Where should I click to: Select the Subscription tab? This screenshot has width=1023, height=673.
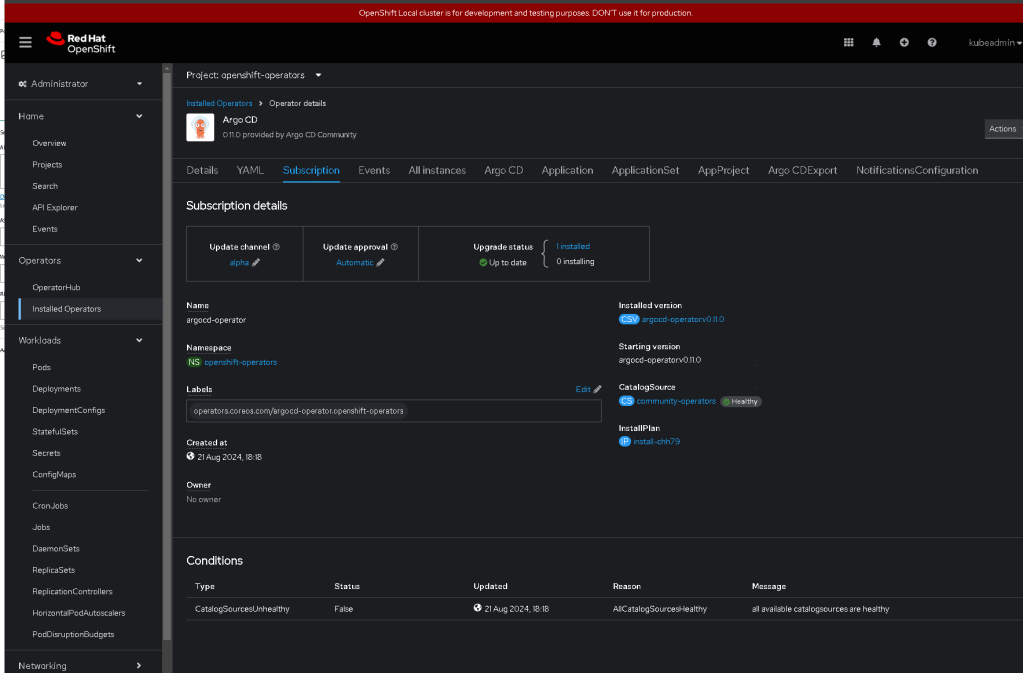tap(311, 170)
